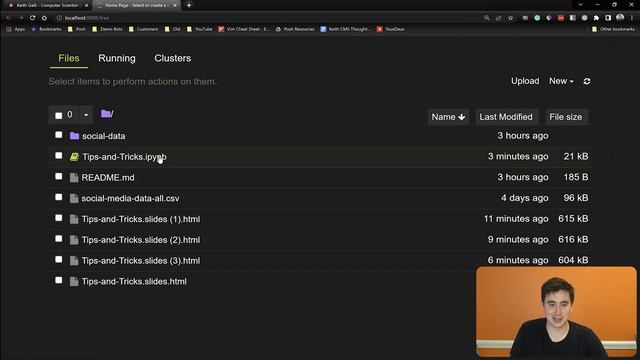
Task: Go back using the browser back arrow
Action: click(x=9, y=18)
